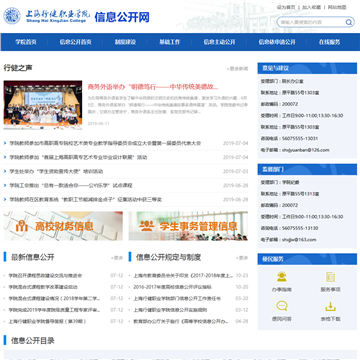Open 学生处举办 学生资助宣传大使 news item
The image size is (360, 360).
click(x=56, y=171)
